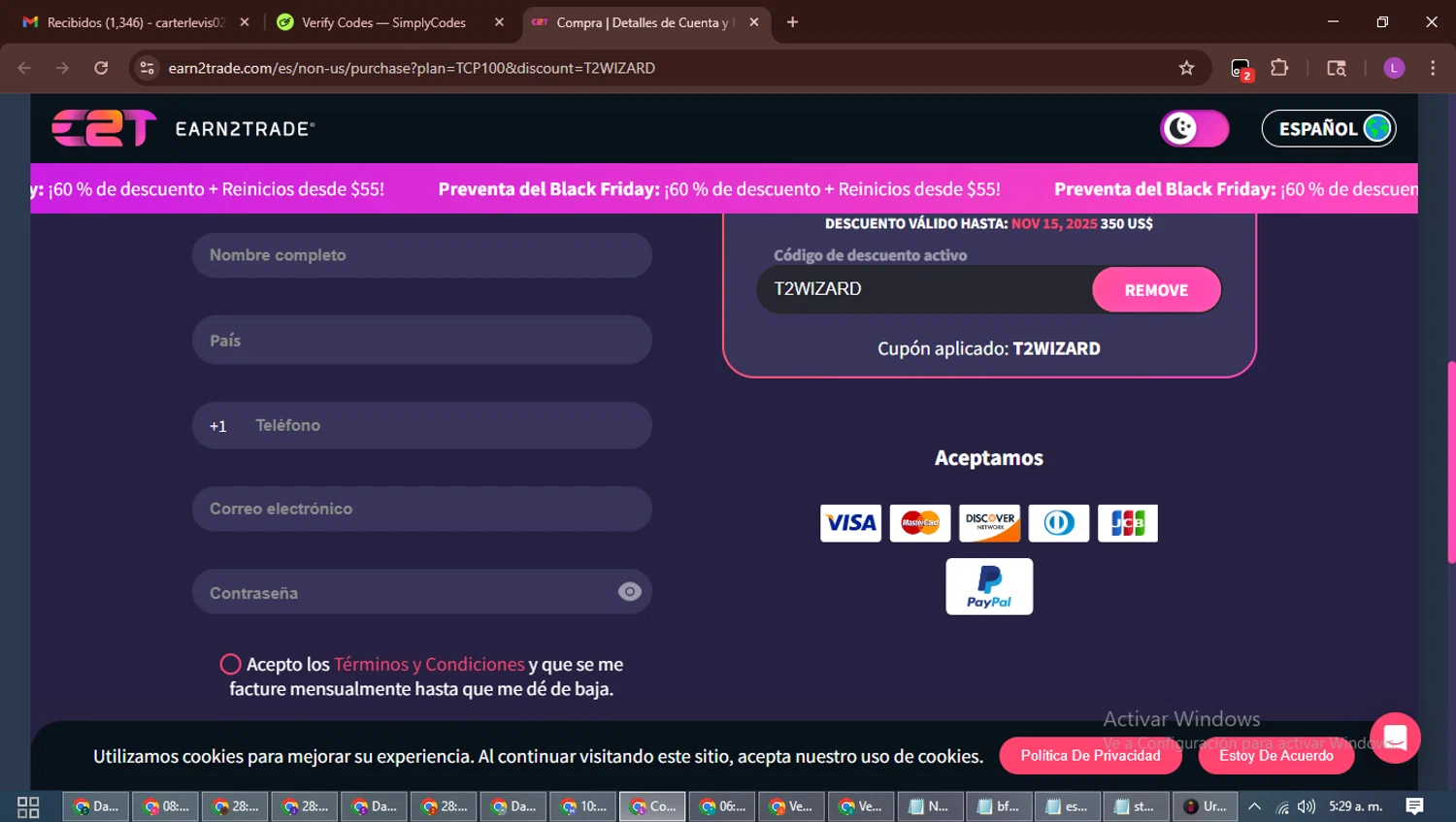Click the REMOVE coupon button
The width and height of the screenshot is (1456, 822).
[1156, 290]
